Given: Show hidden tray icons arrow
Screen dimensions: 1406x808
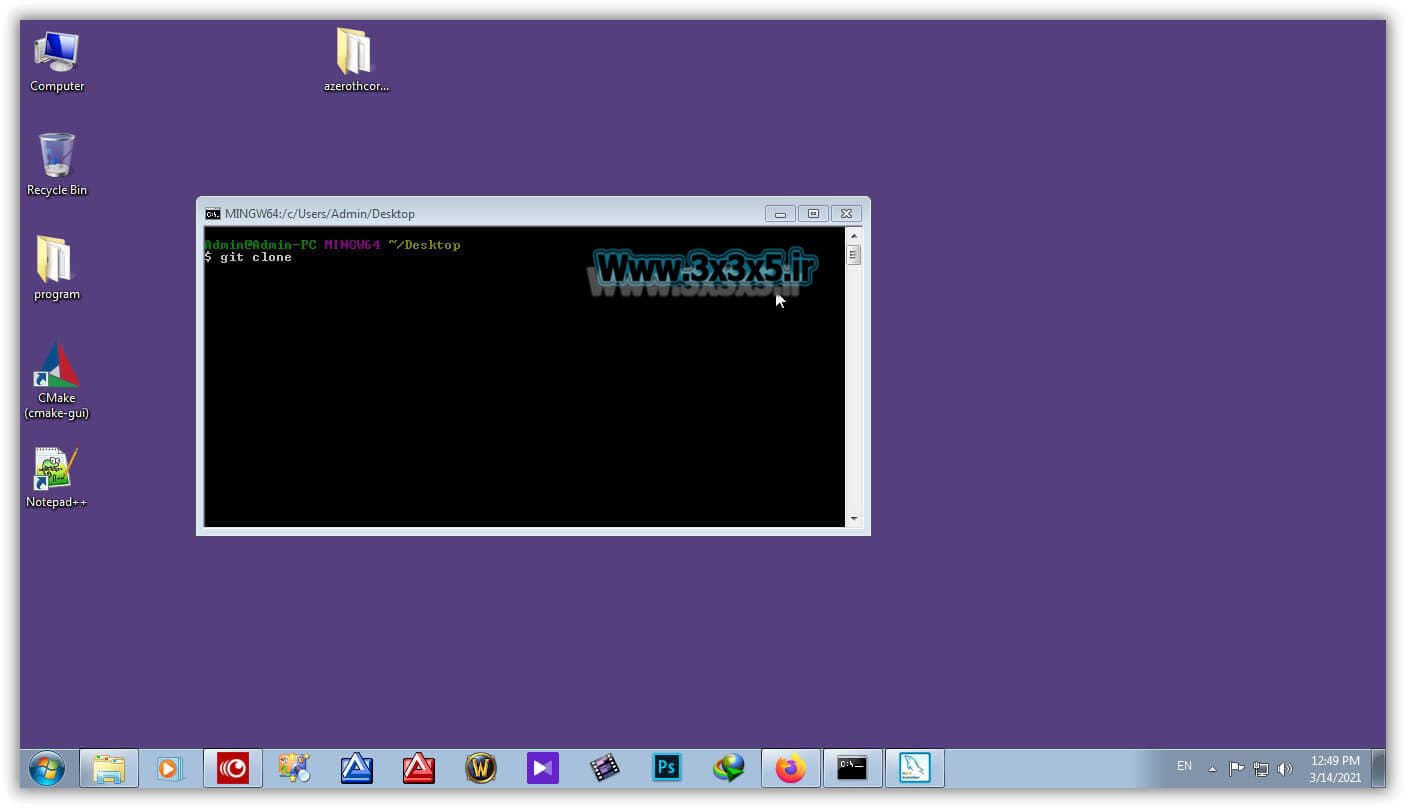Looking at the screenshot, I should coord(1212,769).
